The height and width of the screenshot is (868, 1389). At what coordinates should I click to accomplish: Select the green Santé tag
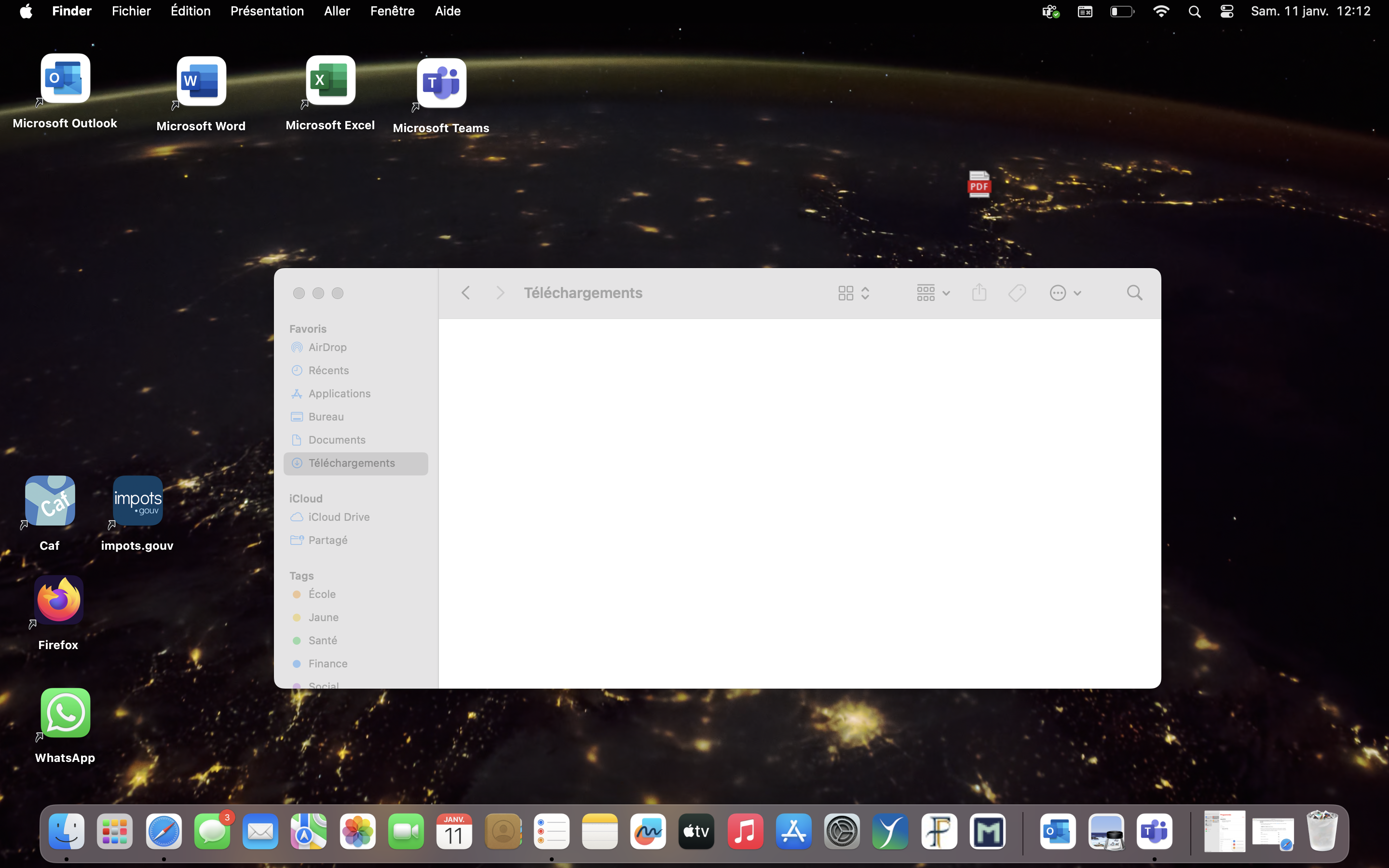tap(323, 640)
